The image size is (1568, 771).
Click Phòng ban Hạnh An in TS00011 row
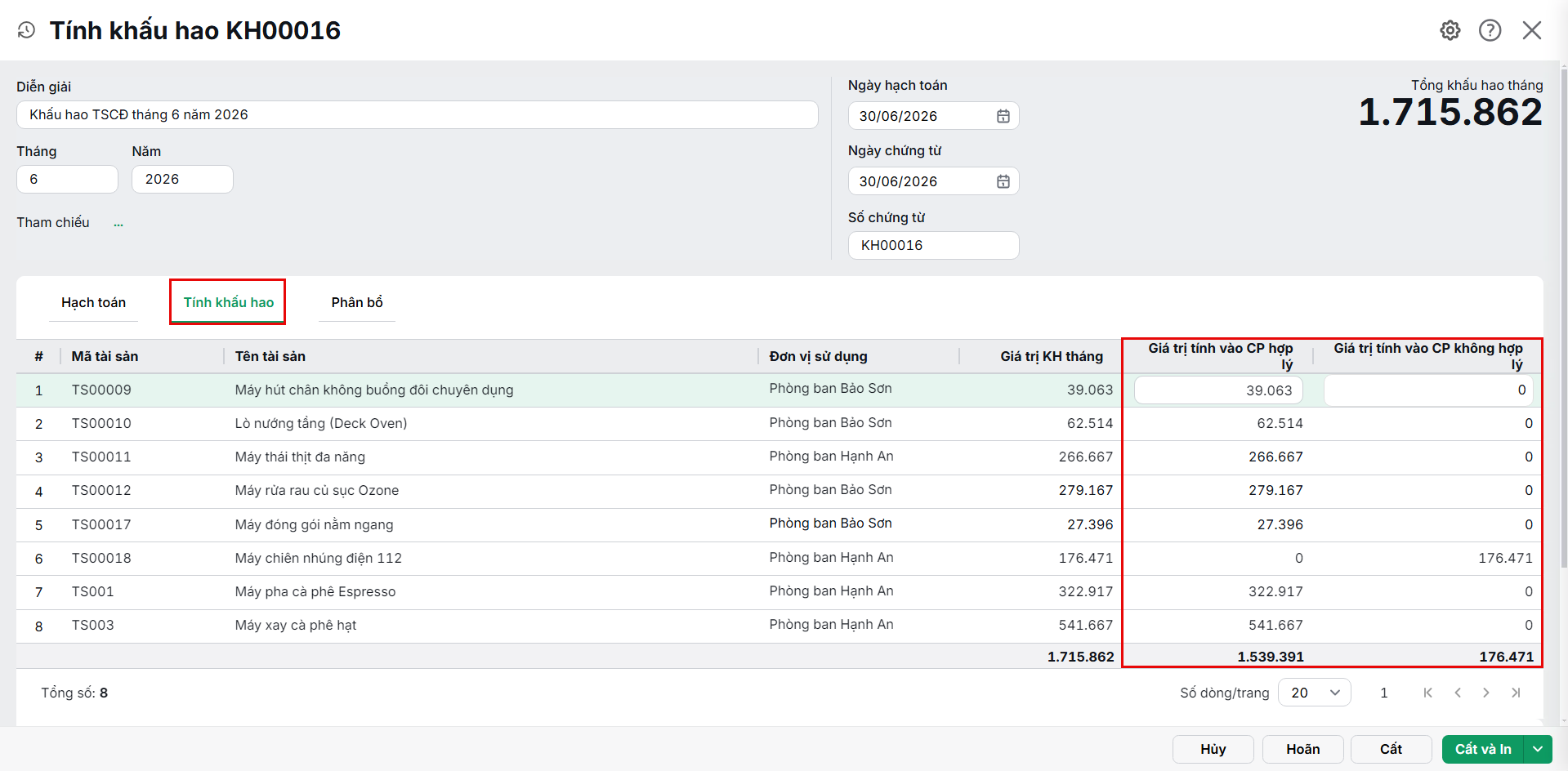(831, 457)
